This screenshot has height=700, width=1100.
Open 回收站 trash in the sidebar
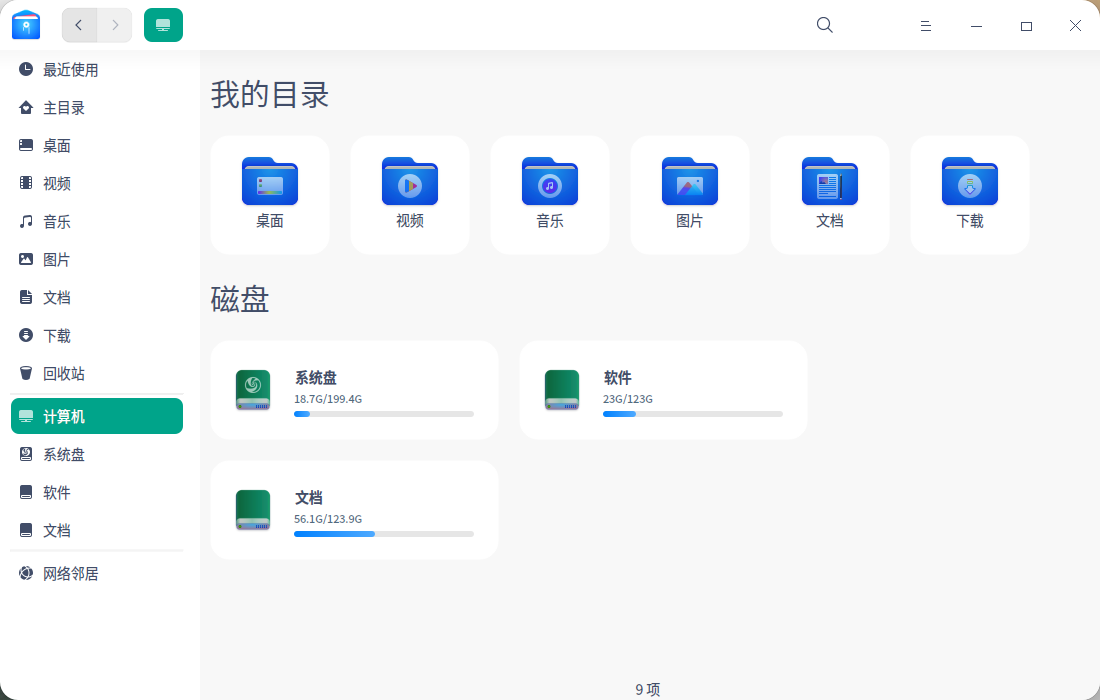(x=97, y=373)
